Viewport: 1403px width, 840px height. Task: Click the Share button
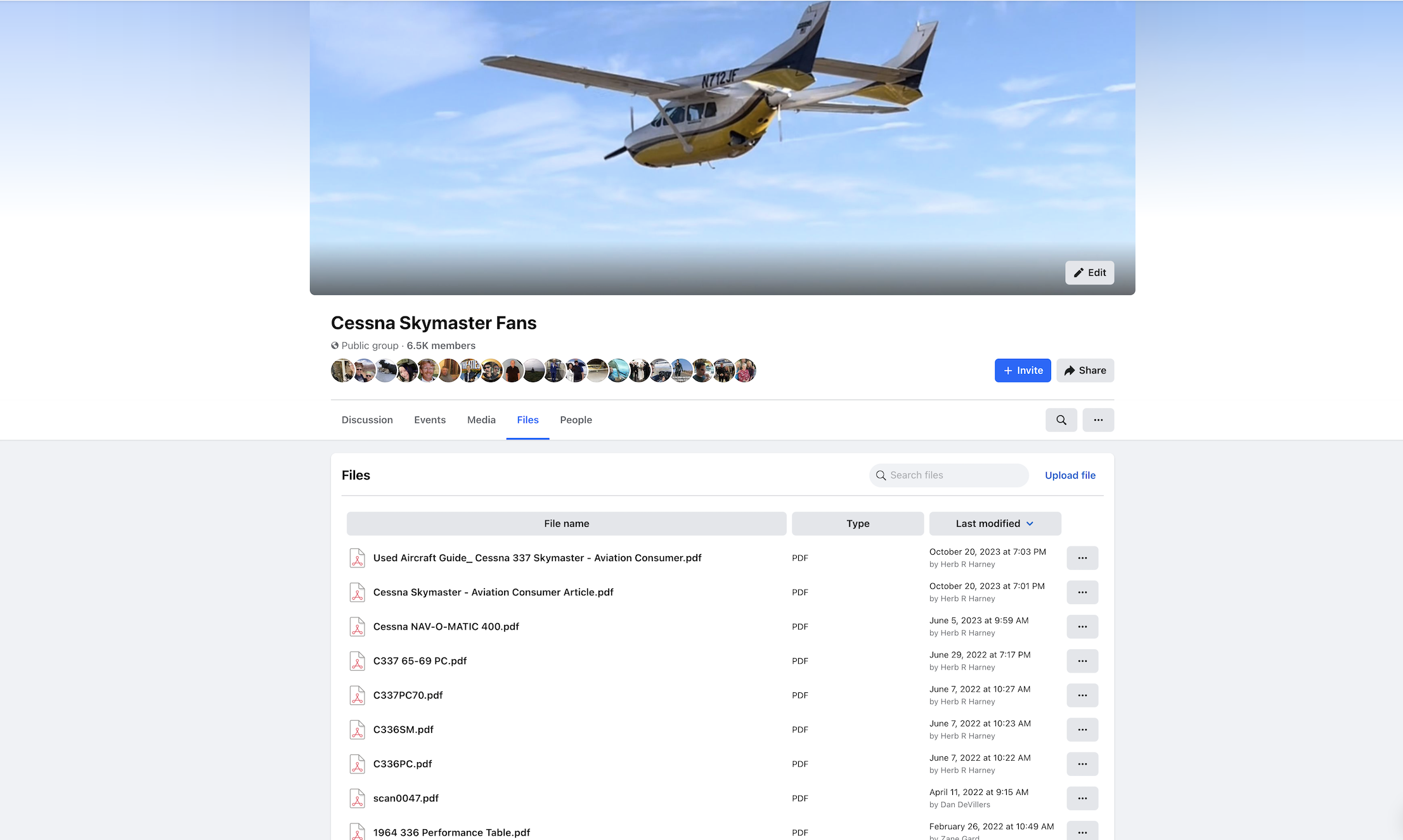[1085, 370]
